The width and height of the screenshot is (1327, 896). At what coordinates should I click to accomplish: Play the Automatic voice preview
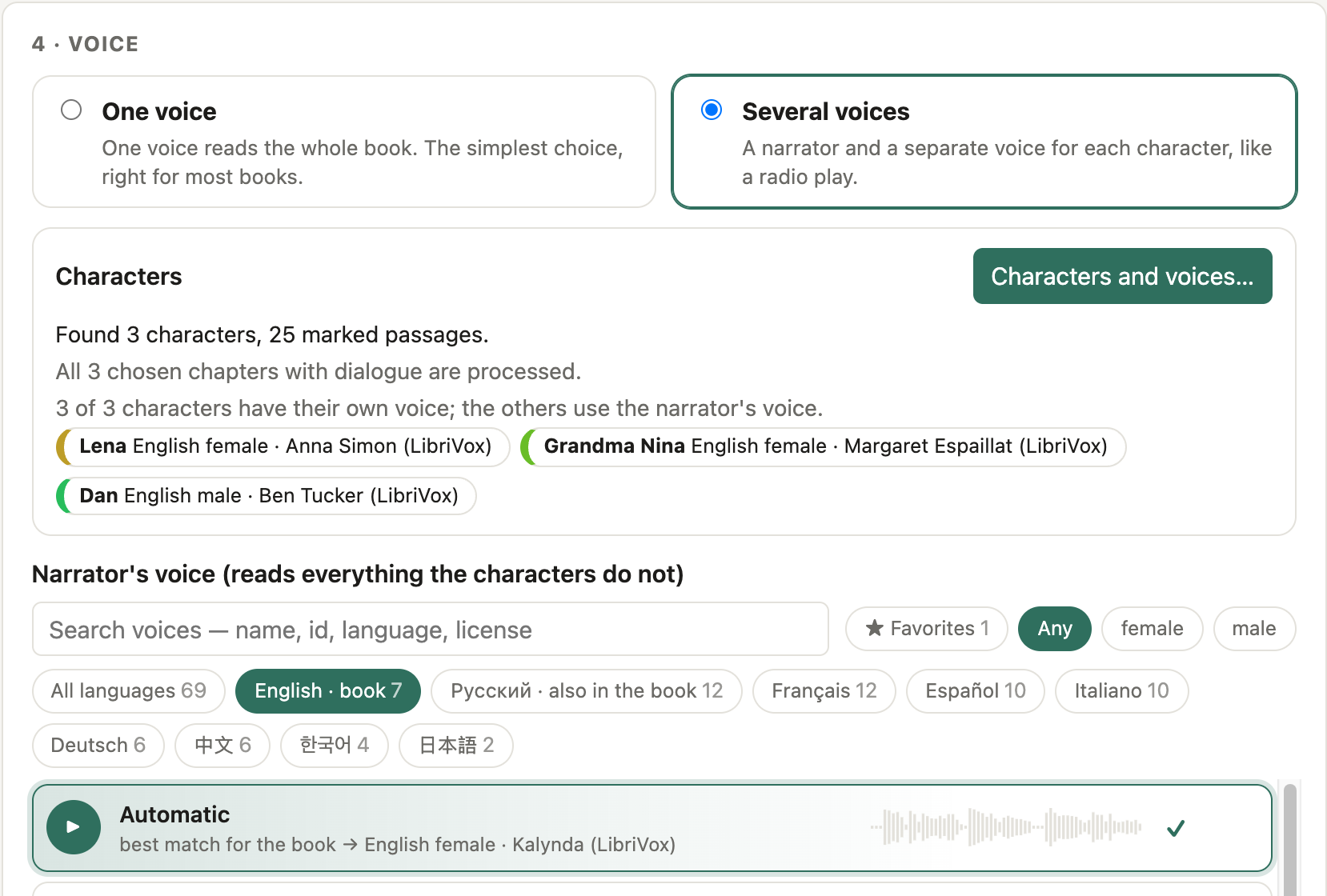(x=73, y=827)
